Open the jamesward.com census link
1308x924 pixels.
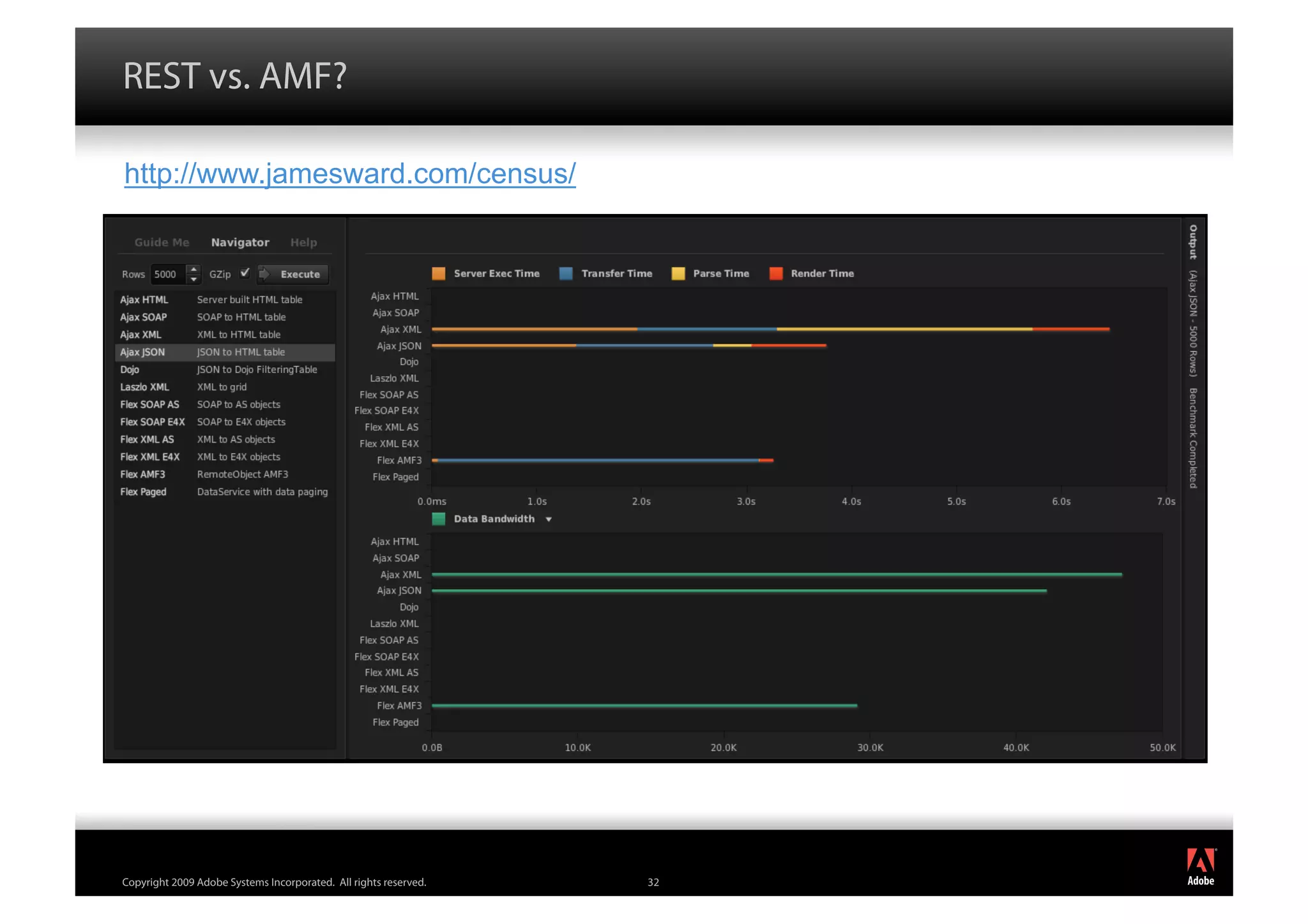point(350,174)
